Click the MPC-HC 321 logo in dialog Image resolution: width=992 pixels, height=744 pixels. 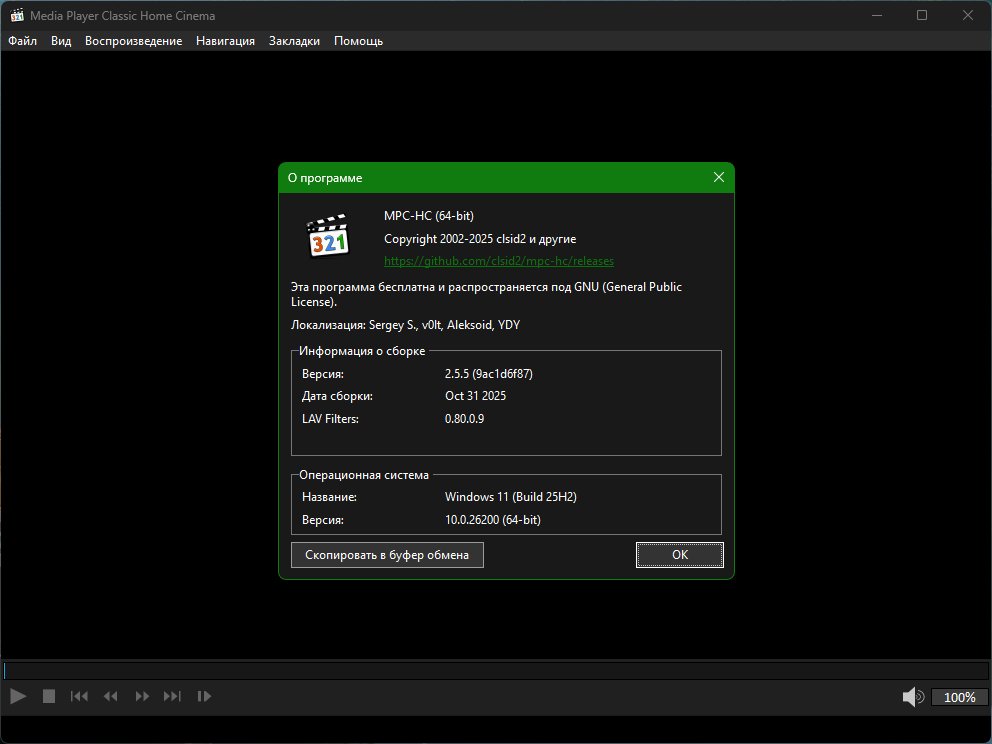(x=327, y=236)
